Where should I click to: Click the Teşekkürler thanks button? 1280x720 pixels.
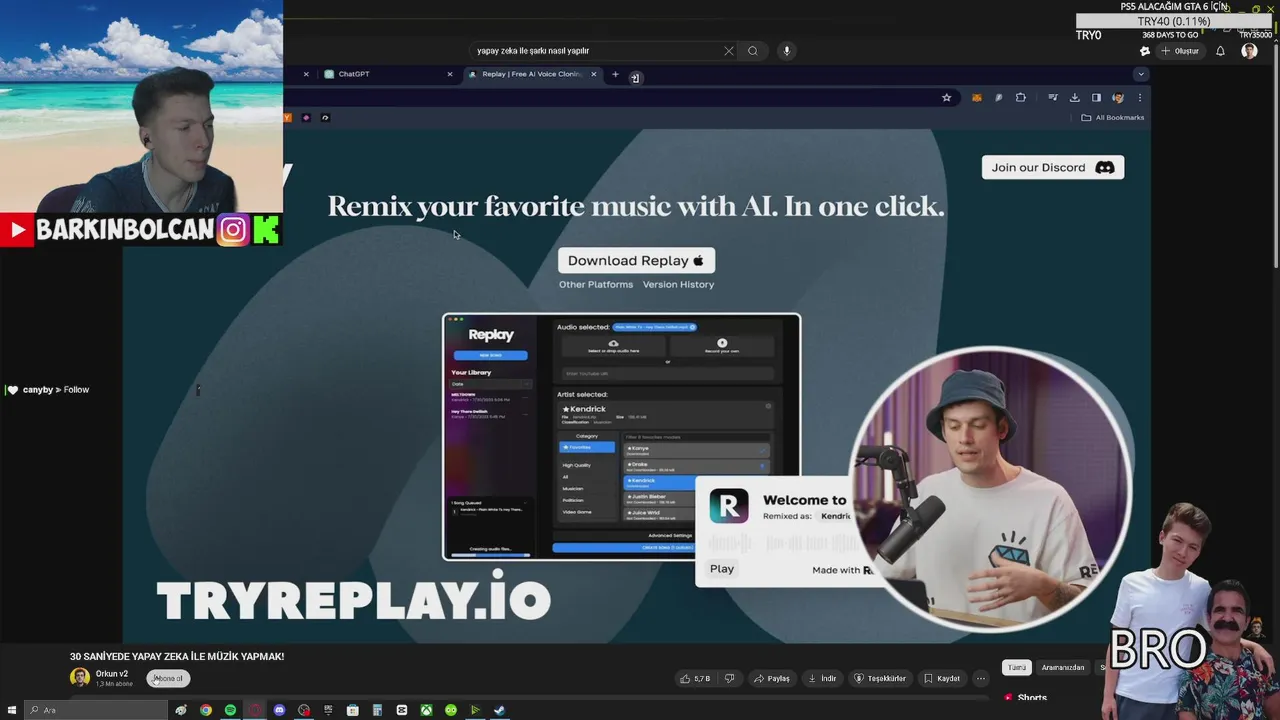(880, 678)
